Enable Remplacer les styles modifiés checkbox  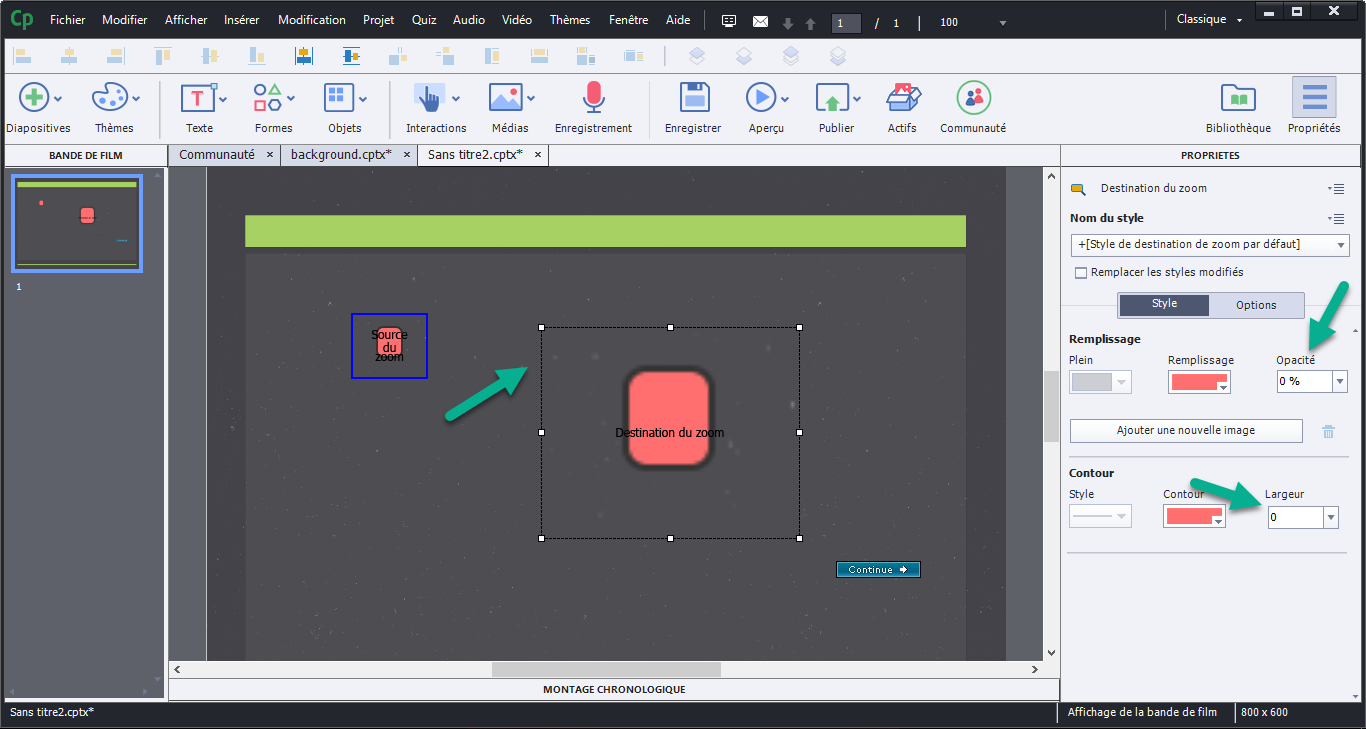click(1081, 272)
